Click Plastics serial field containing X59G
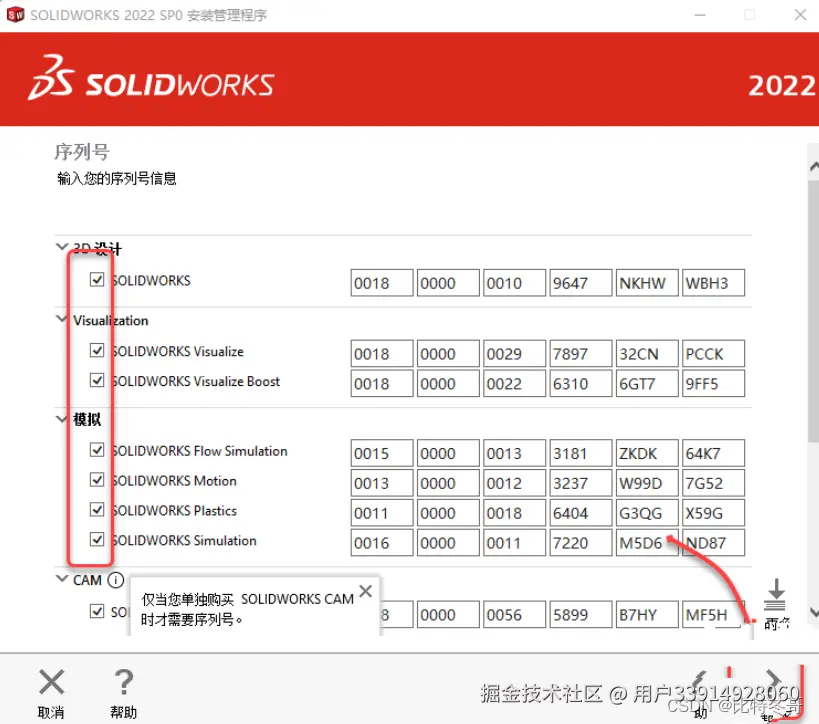 pos(713,512)
